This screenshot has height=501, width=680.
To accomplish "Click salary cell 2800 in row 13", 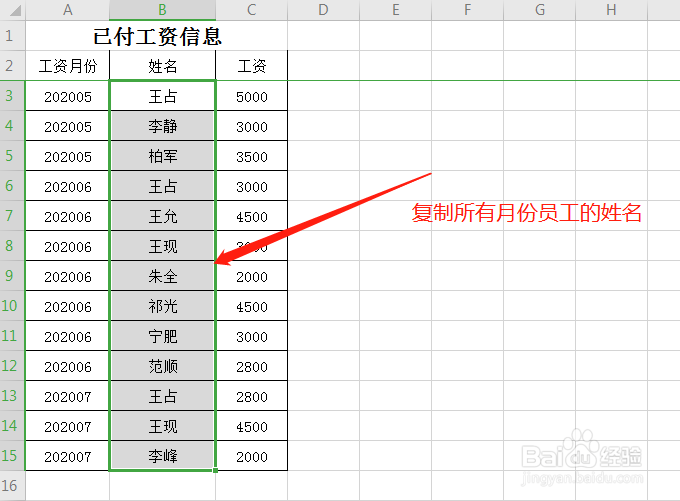I will pos(252,396).
